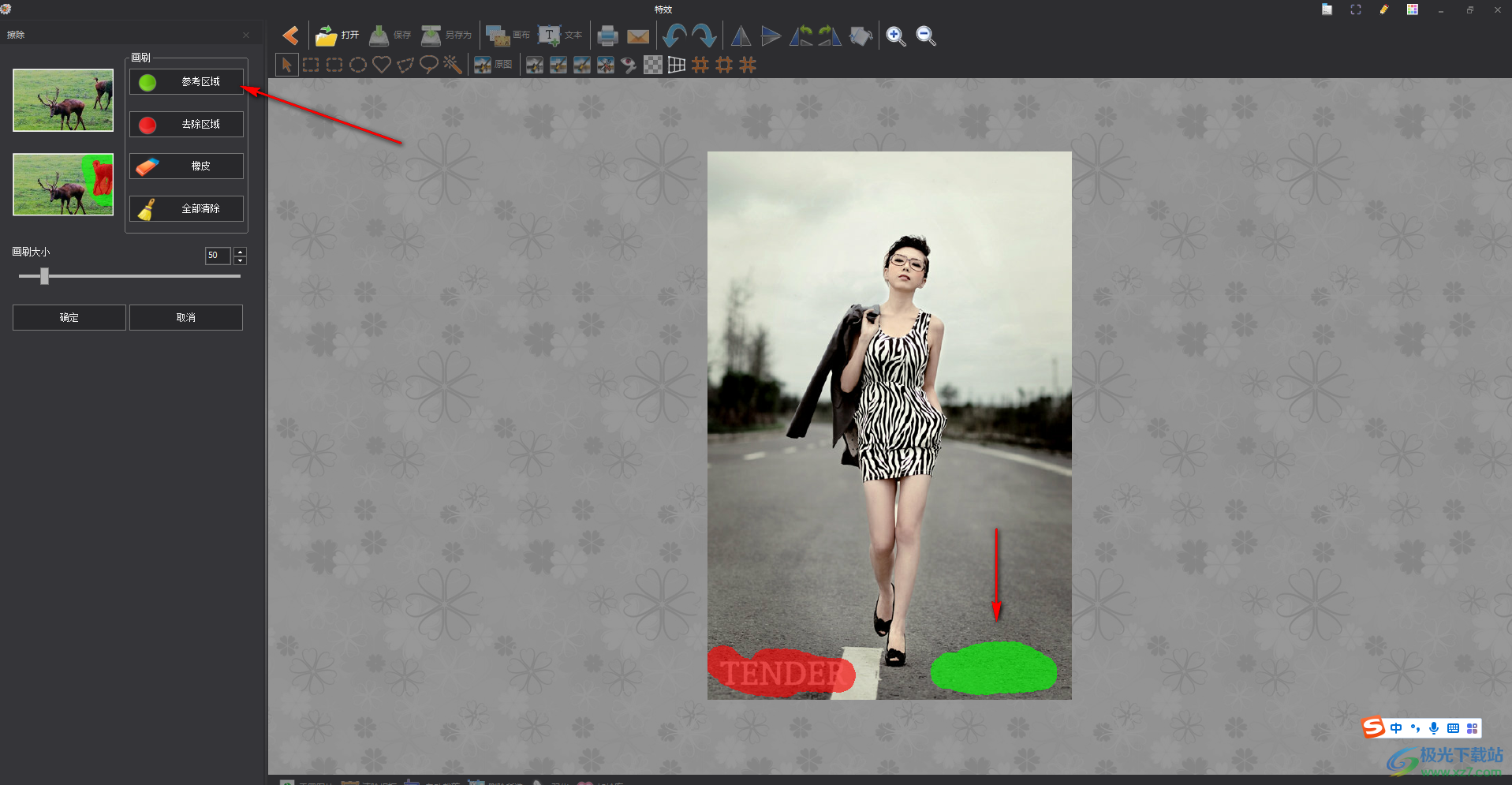Cancel with the 取消 button
Screen dimensions: 1512x785
[186, 317]
